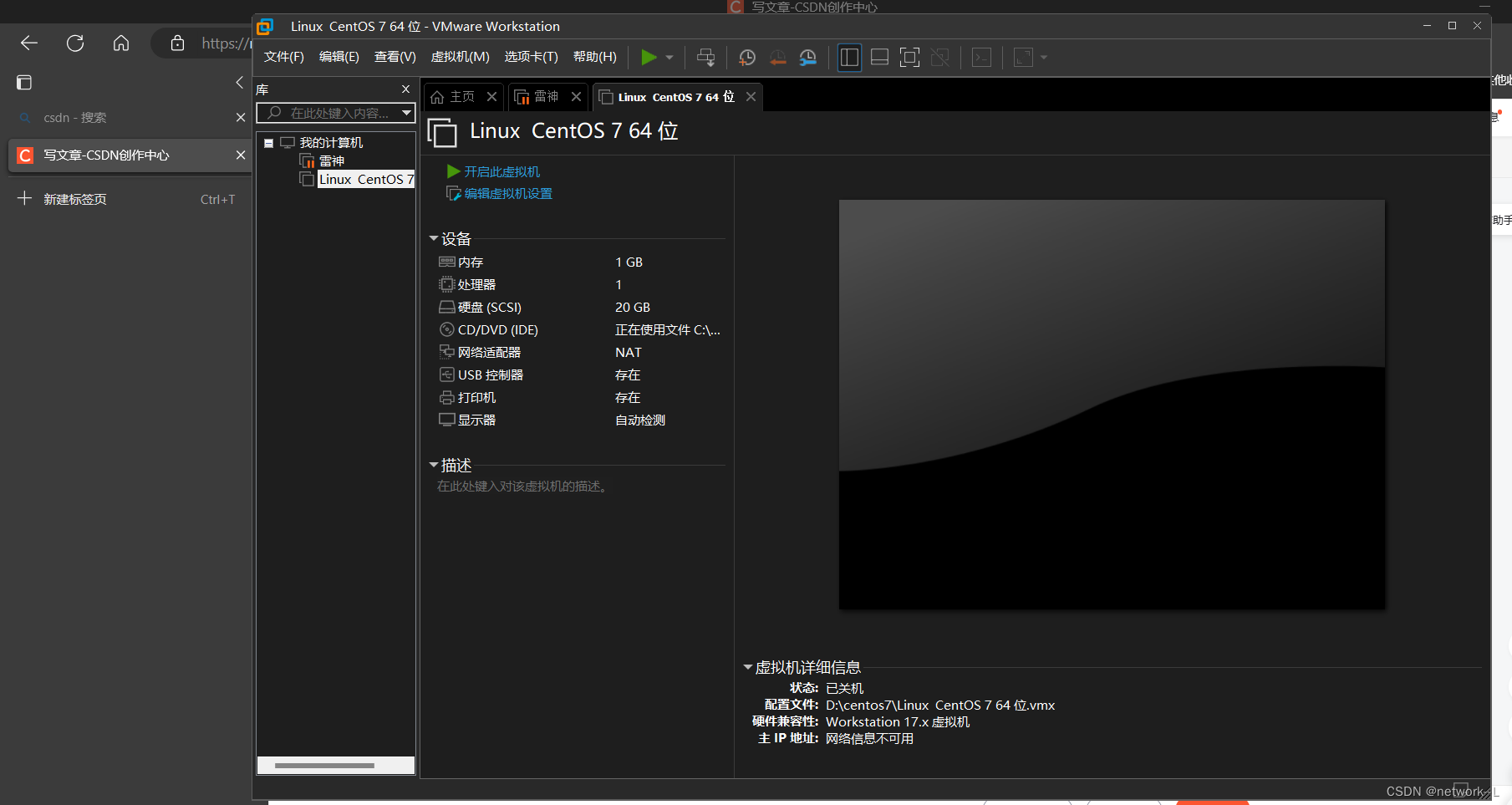
Task: Collapse the 描述 section
Action: 434,465
